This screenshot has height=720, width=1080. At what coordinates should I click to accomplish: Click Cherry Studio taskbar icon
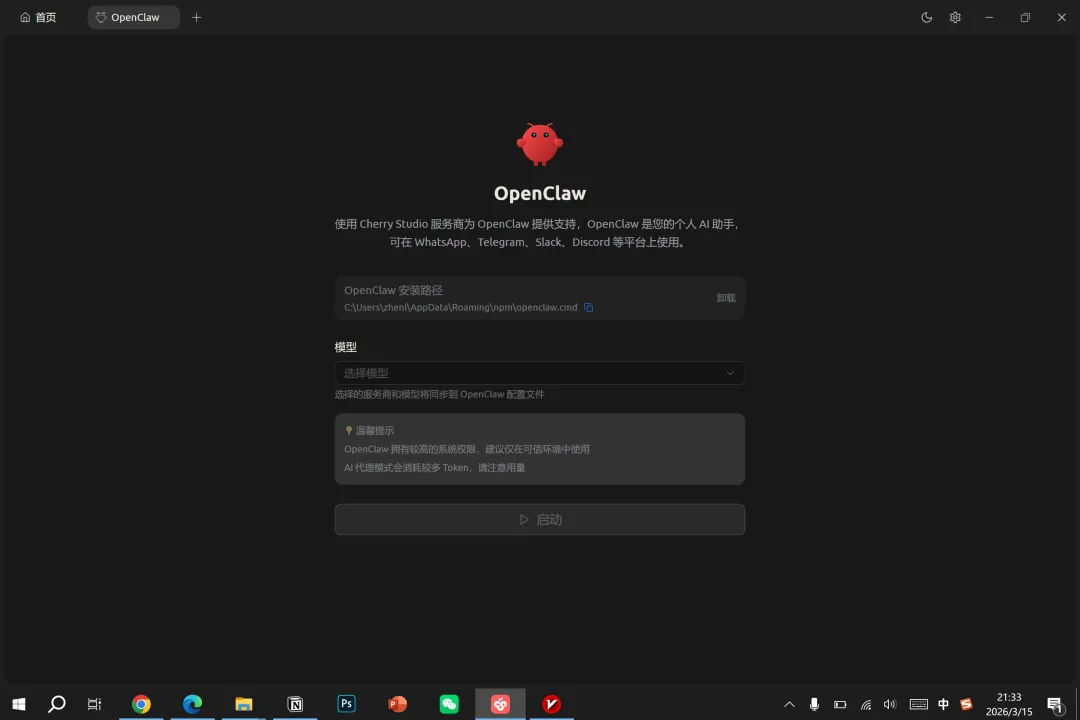point(500,703)
